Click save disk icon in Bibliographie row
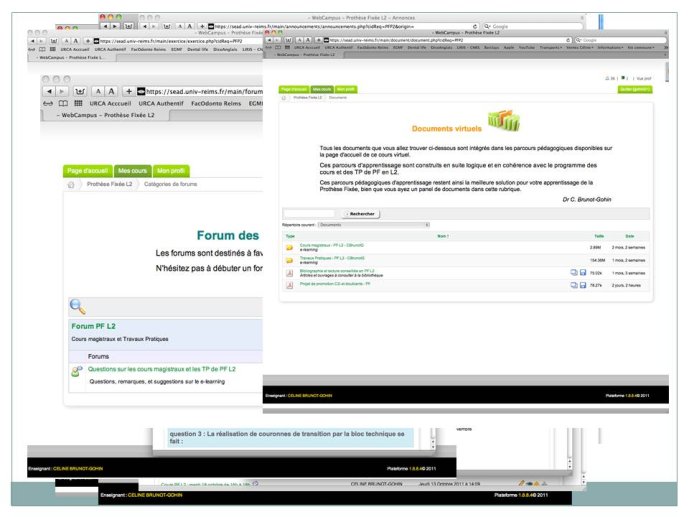This screenshot has height=517, width=689. [x=583, y=273]
